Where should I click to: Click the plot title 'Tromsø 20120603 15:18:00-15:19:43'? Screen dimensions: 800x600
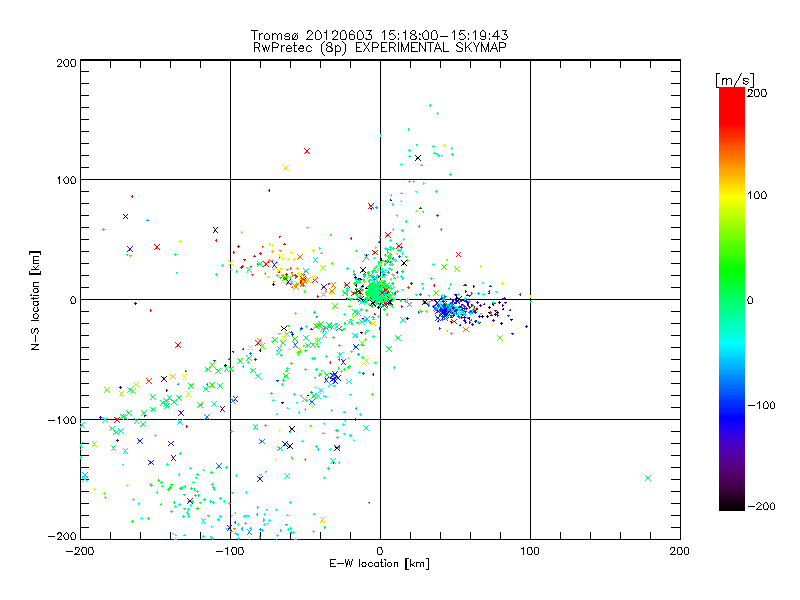379,35
